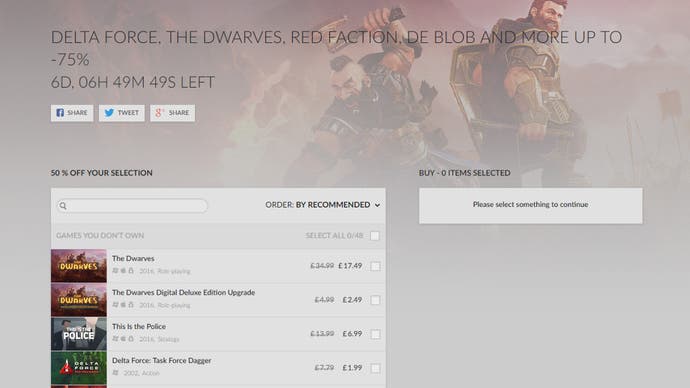Click the Google Plus icon in Share button
This screenshot has height=388, width=690.
click(x=159, y=113)
